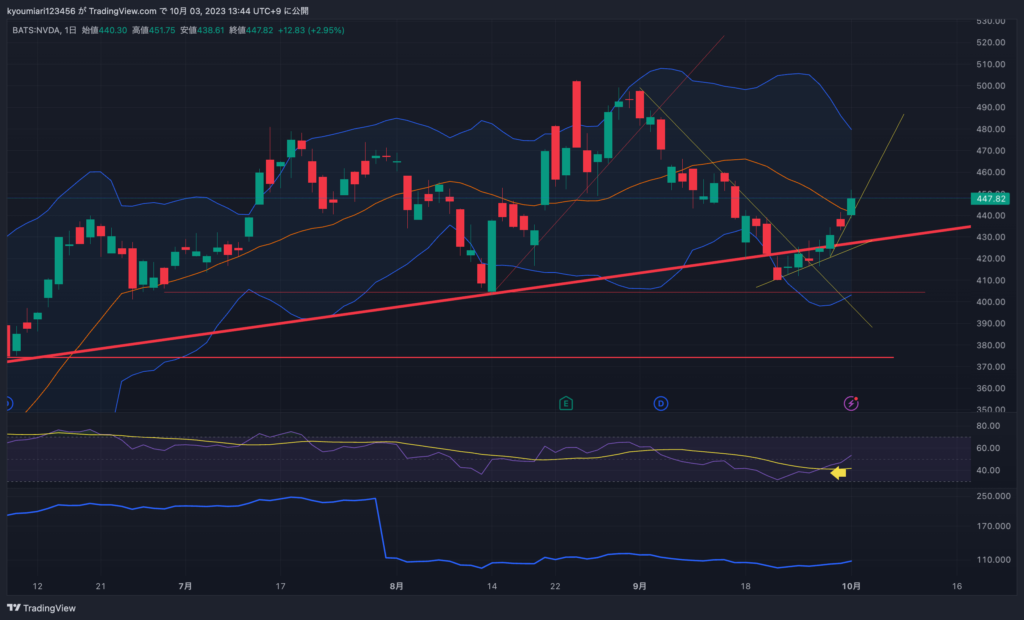Viewport: 1024px width, 620px height.
Task: Click the 16 date axis label
Action: [x=957, y=586]
